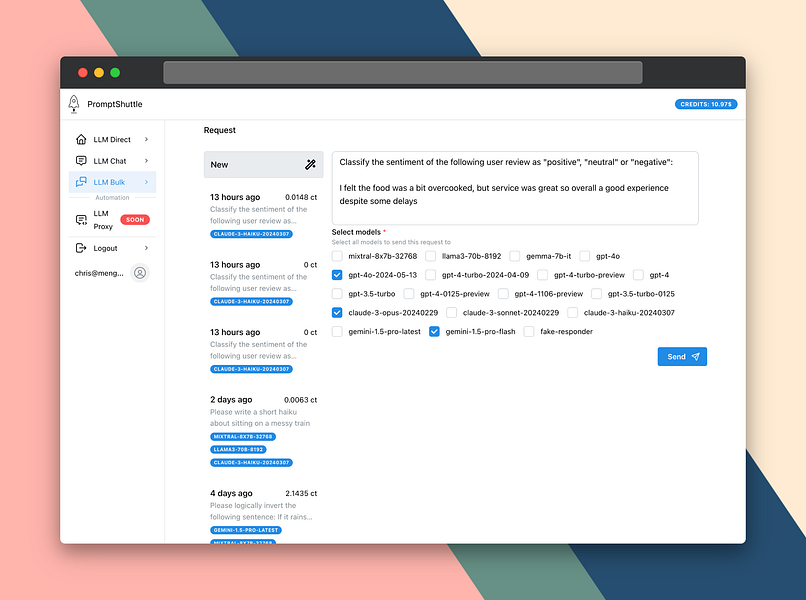This screenshot has width=806, height=600.
Task: Click the green maximize window button
Action: (x=115, y=72)
